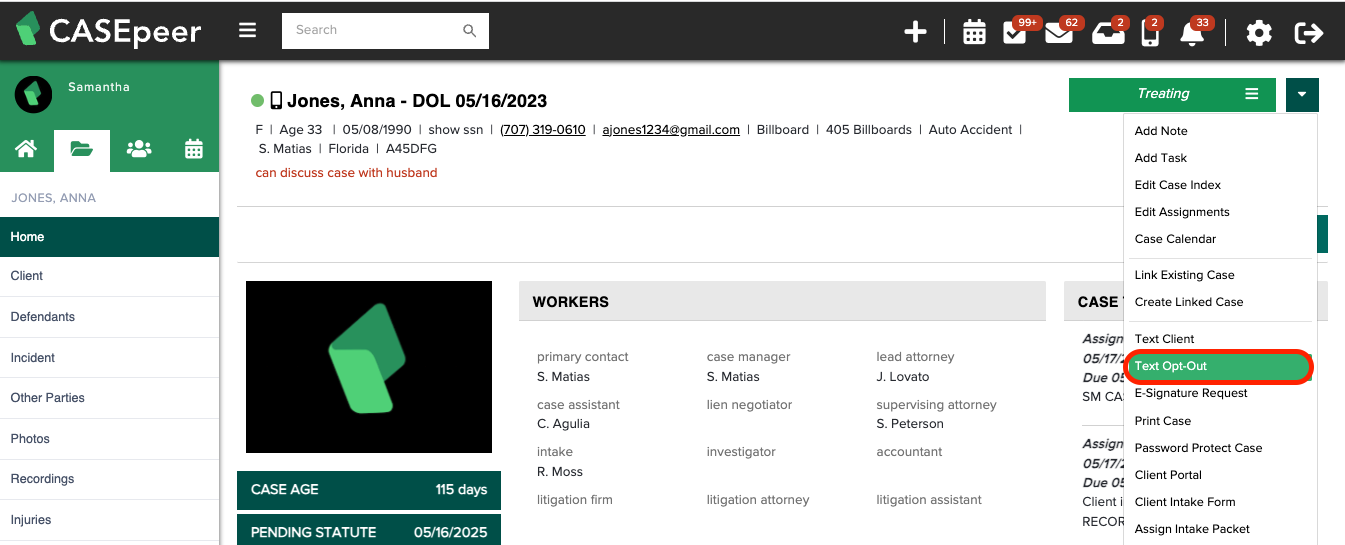Open the sidebar calendar icon tab
The width and height of the screenshot is (1345, 545).
click(194, 149)
